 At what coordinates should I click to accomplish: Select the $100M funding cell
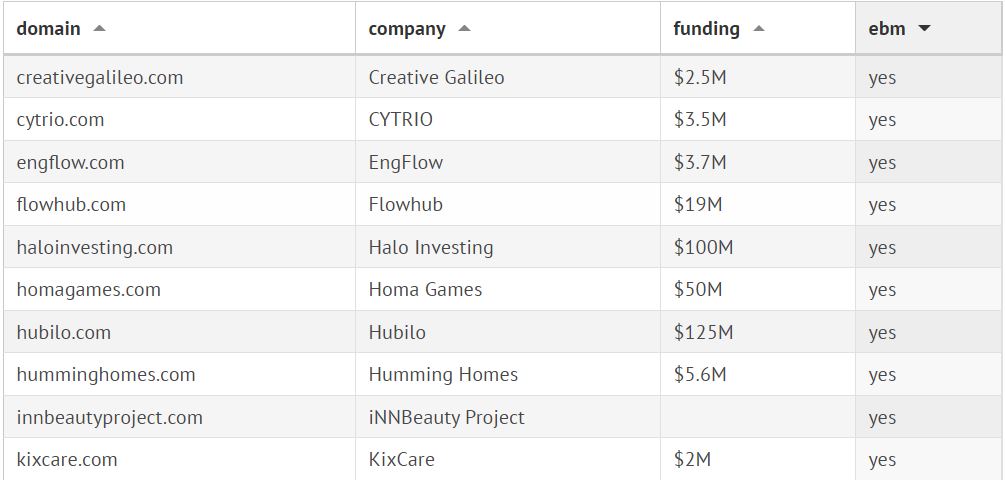click(x=703, y=247)
